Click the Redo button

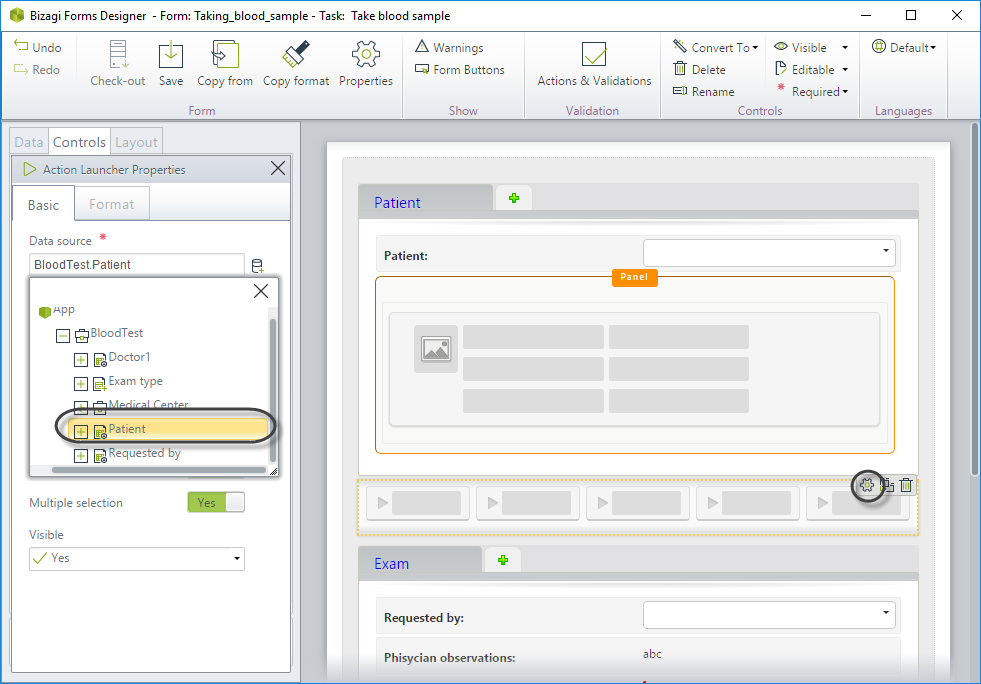(38, 69)
